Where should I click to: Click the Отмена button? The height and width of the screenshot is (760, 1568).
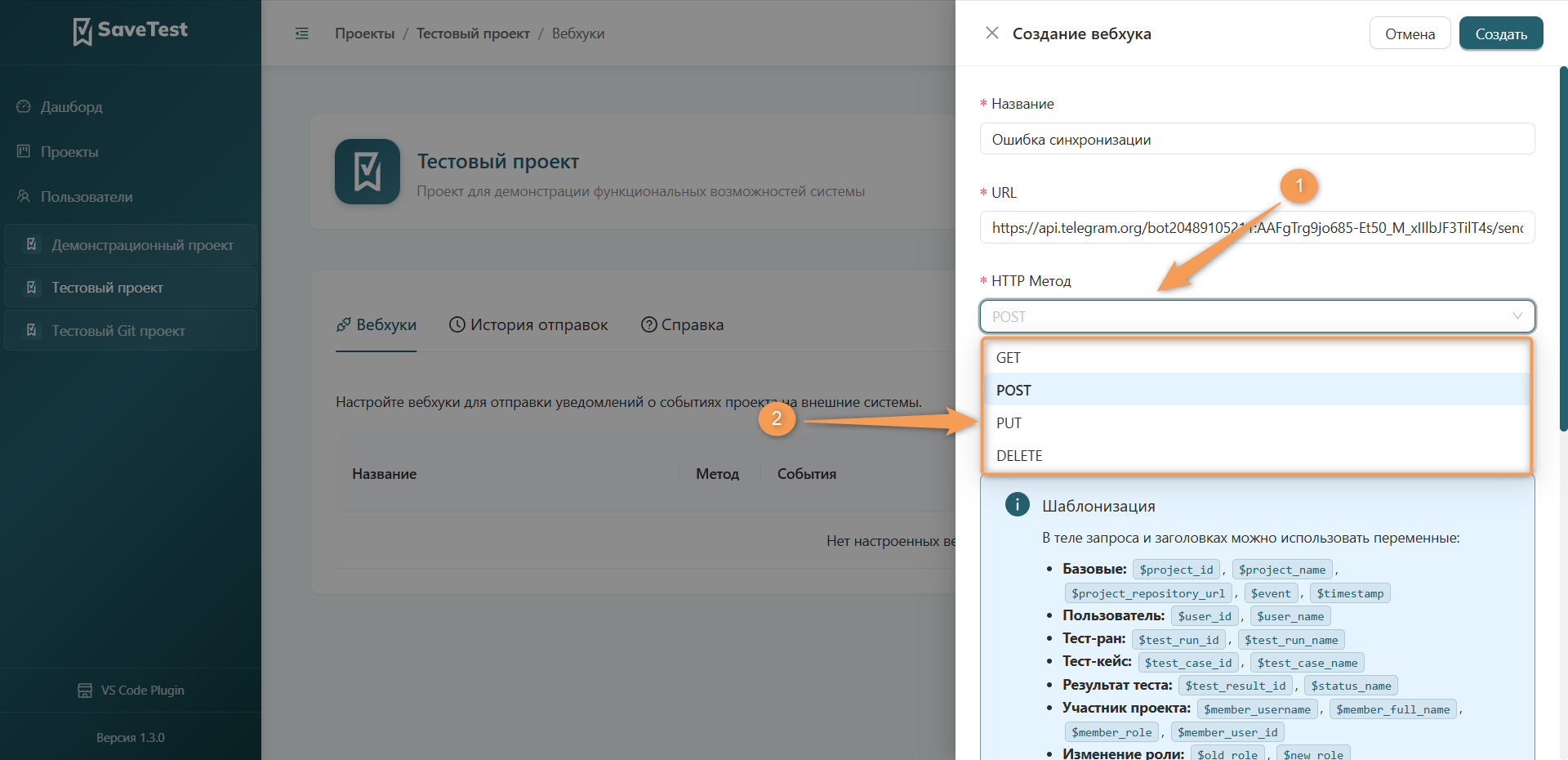tap(1410, 34)
